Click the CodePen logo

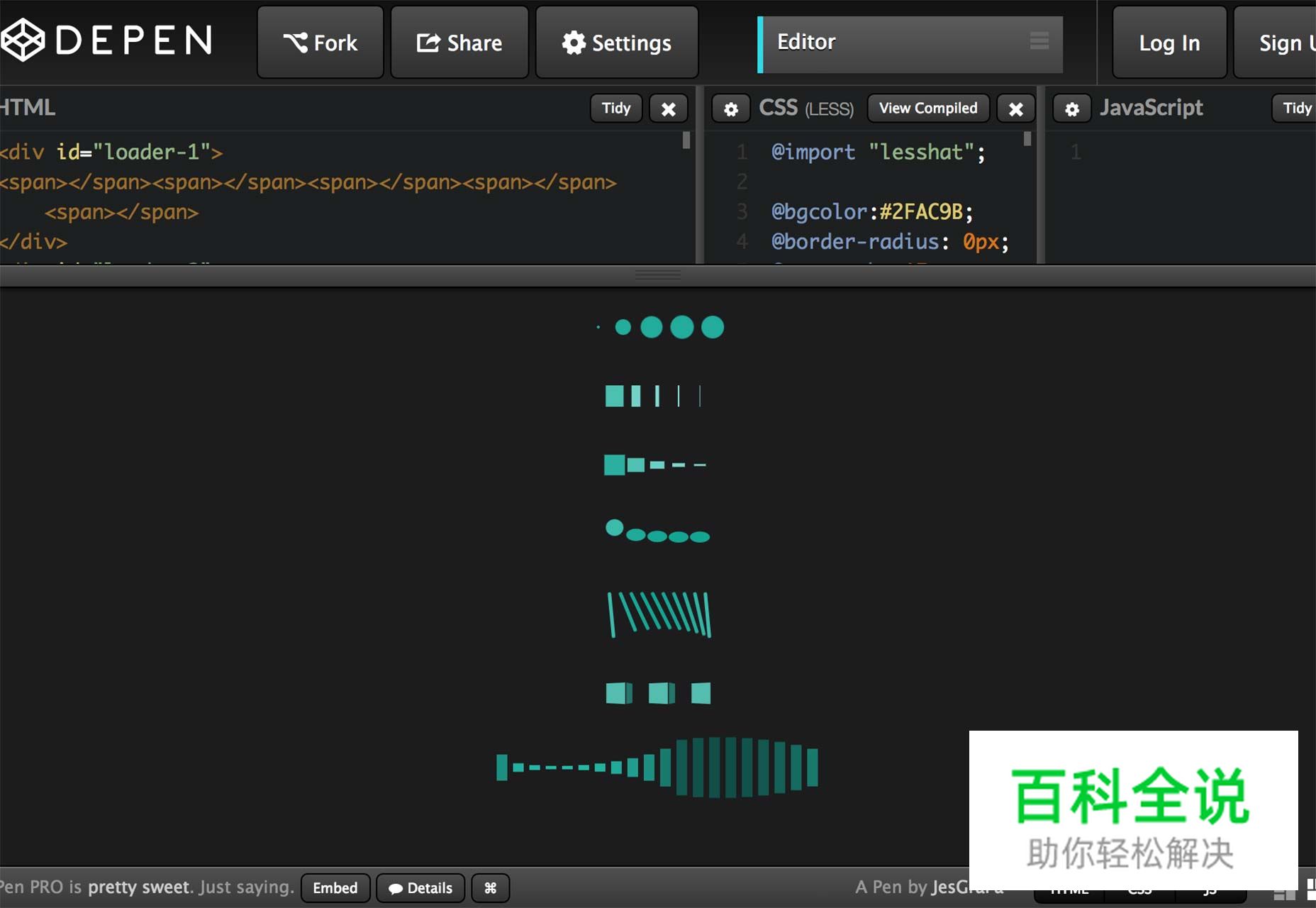pyautogui.click(x=106, y=40)
